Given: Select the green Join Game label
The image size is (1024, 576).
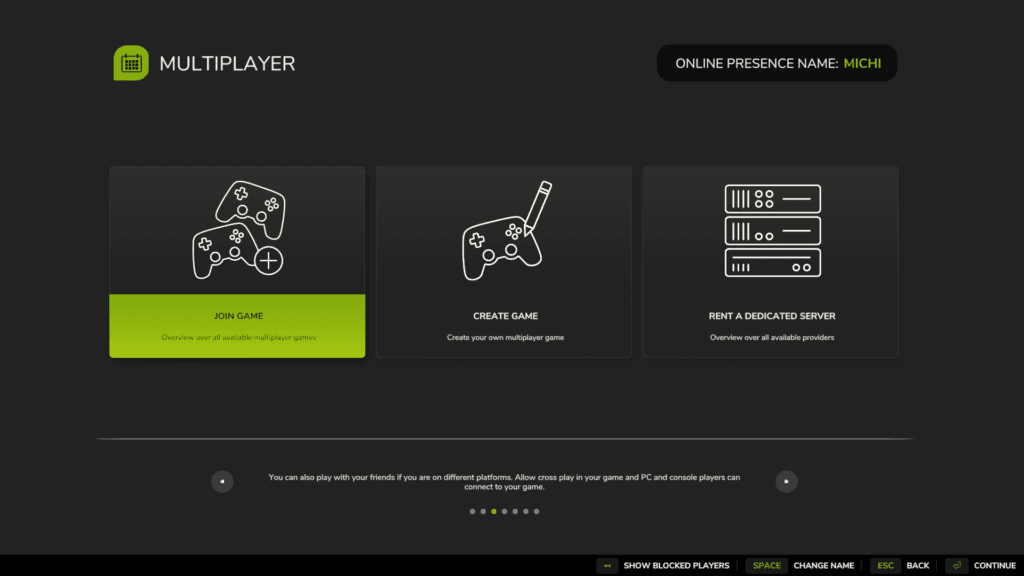Looking at the screenshot, I should click(237, 316).
